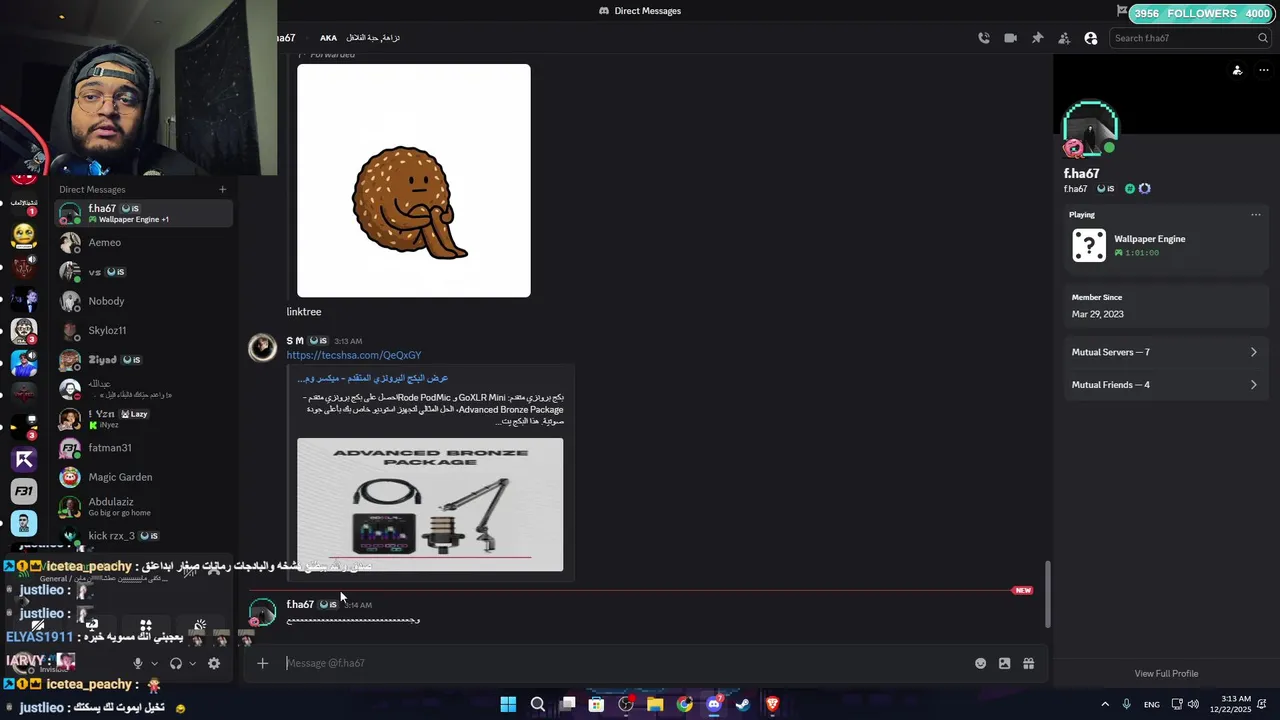Screen dimensions: 1280x720
Task: Click the f.ha67 name in DM header
Action: click(x=286, y=38)
